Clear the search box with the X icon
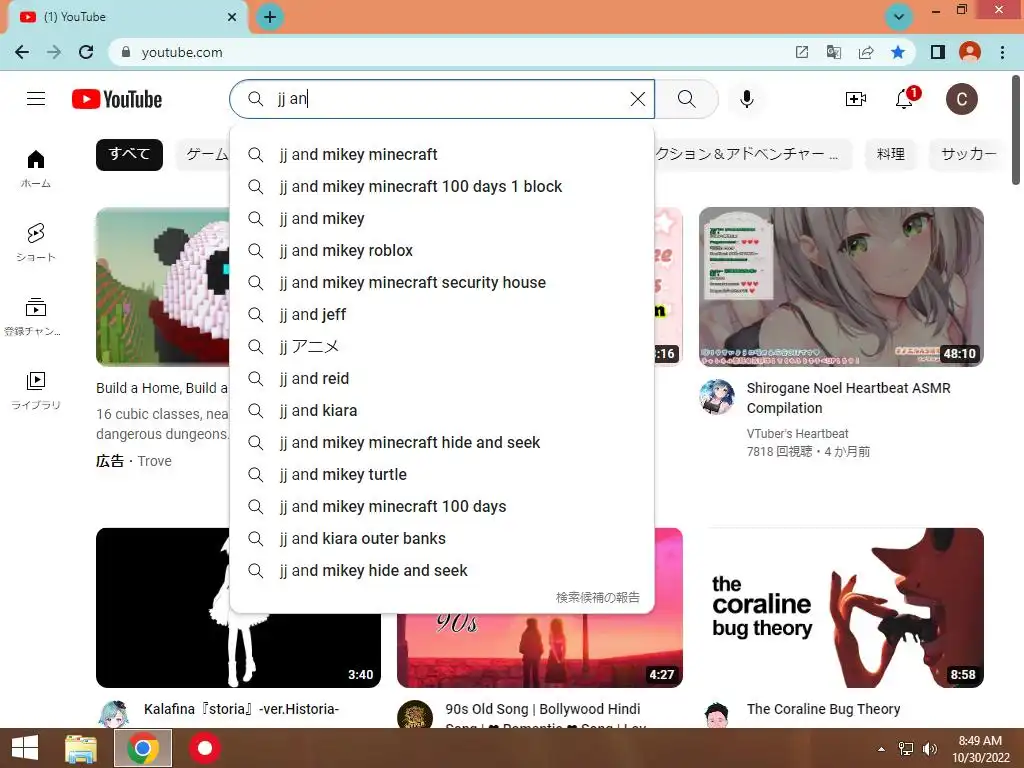This screenshot has width=1024, height=768. click(637, 99)
